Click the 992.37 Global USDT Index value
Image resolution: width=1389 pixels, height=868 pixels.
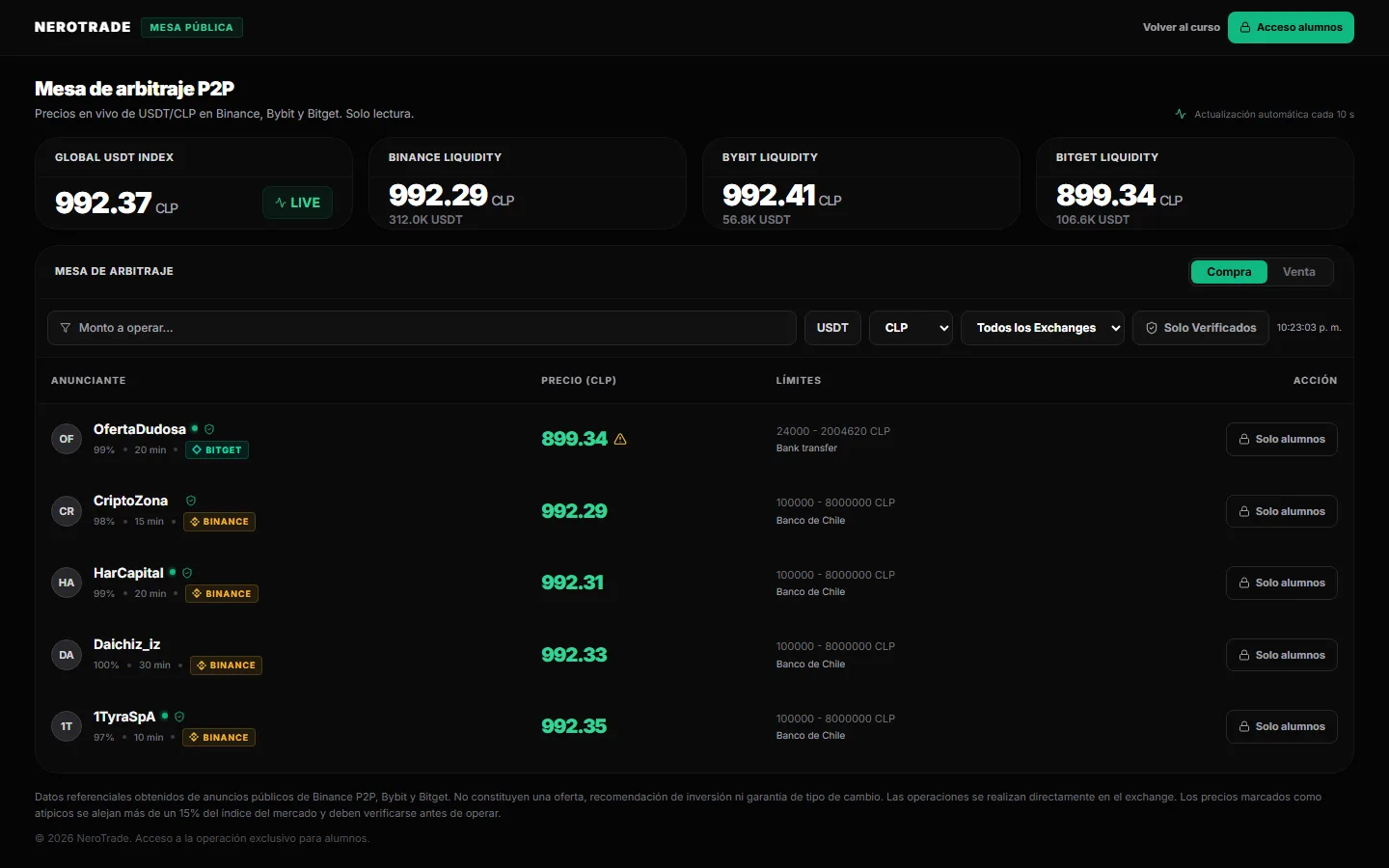(103, 203)
